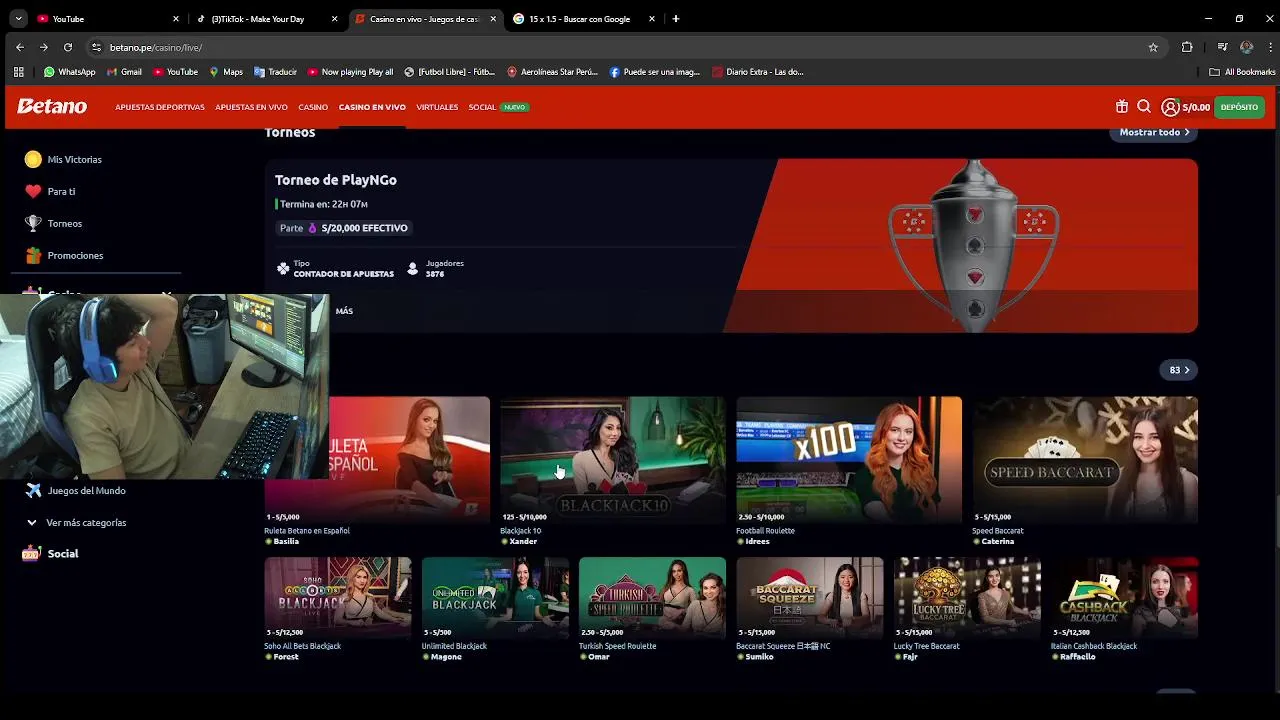The image size is (1280, 720).
Task: Open Baccarat Squeeze NC thumbnail
Action: [x=810, y=597]
